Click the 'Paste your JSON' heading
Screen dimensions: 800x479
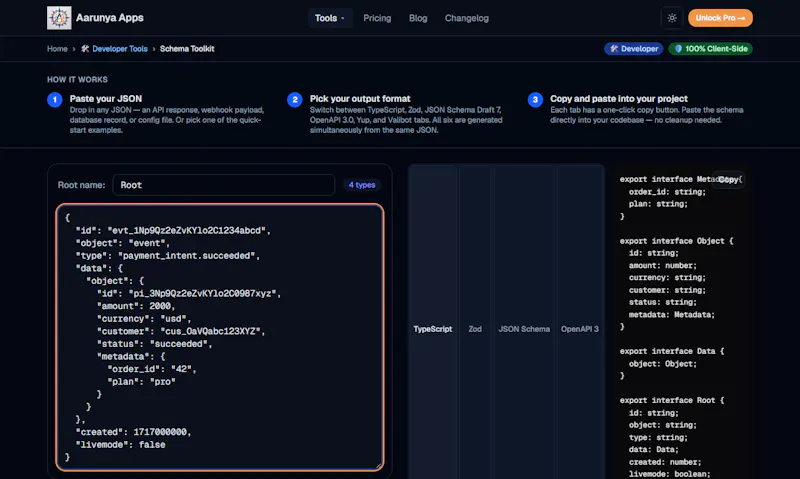tap(106, 98)
